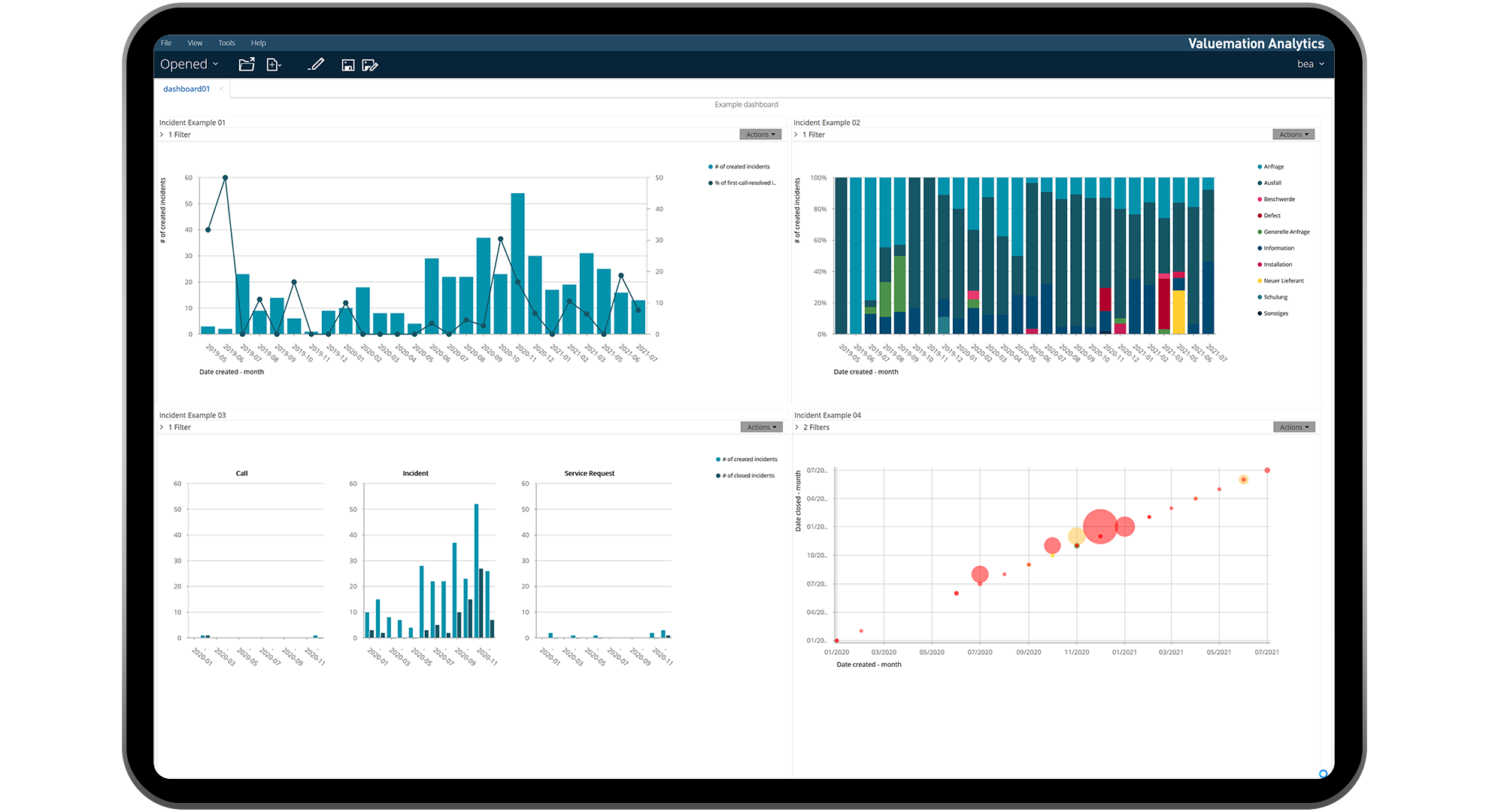Open the bea user dropdown
1489x812 pixels.
point(1311,64)
